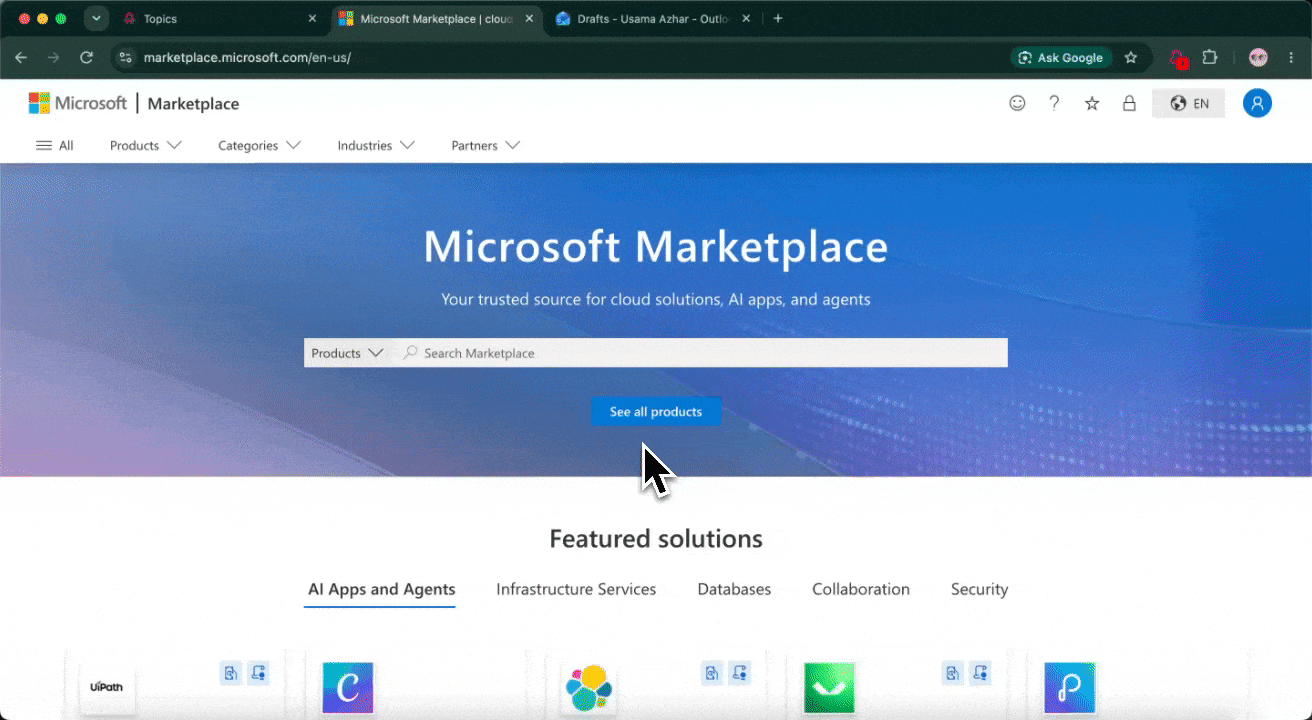Focus the Search Marketplace field
This screenshot has width=1312, height=720.
[x=703, y=353]
